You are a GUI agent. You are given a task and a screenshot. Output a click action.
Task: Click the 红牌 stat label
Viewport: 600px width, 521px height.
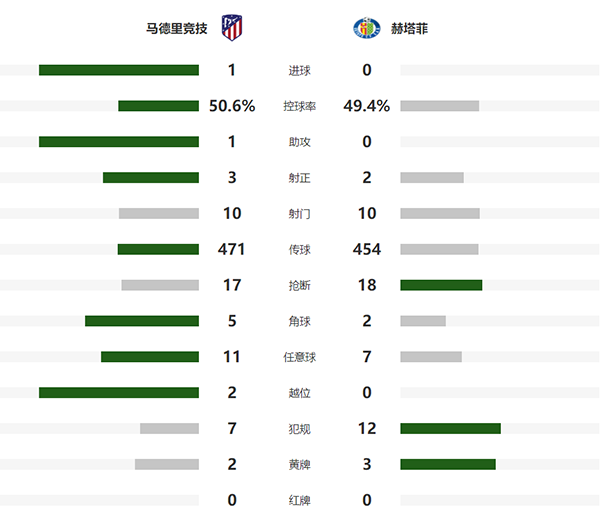pyautogui.click(x=299, y=500)
